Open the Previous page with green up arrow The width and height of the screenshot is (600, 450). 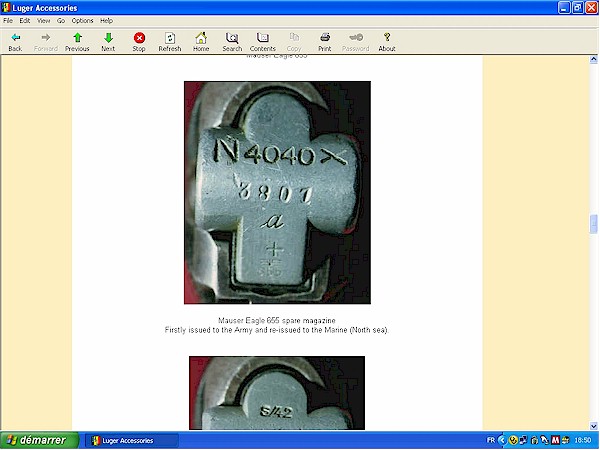(x=77, y=38)
